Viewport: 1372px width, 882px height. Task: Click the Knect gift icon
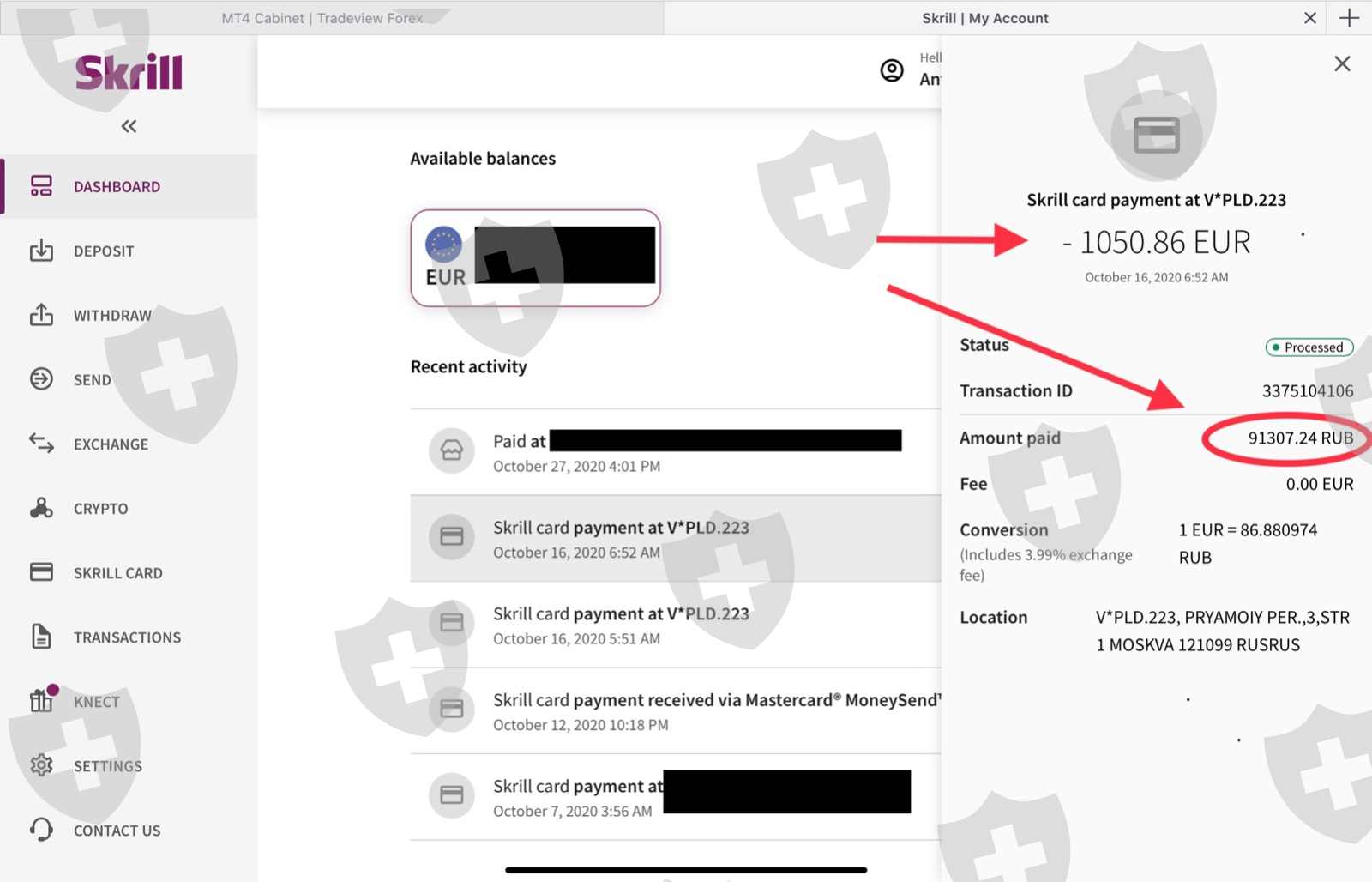(x=41, y=701)
